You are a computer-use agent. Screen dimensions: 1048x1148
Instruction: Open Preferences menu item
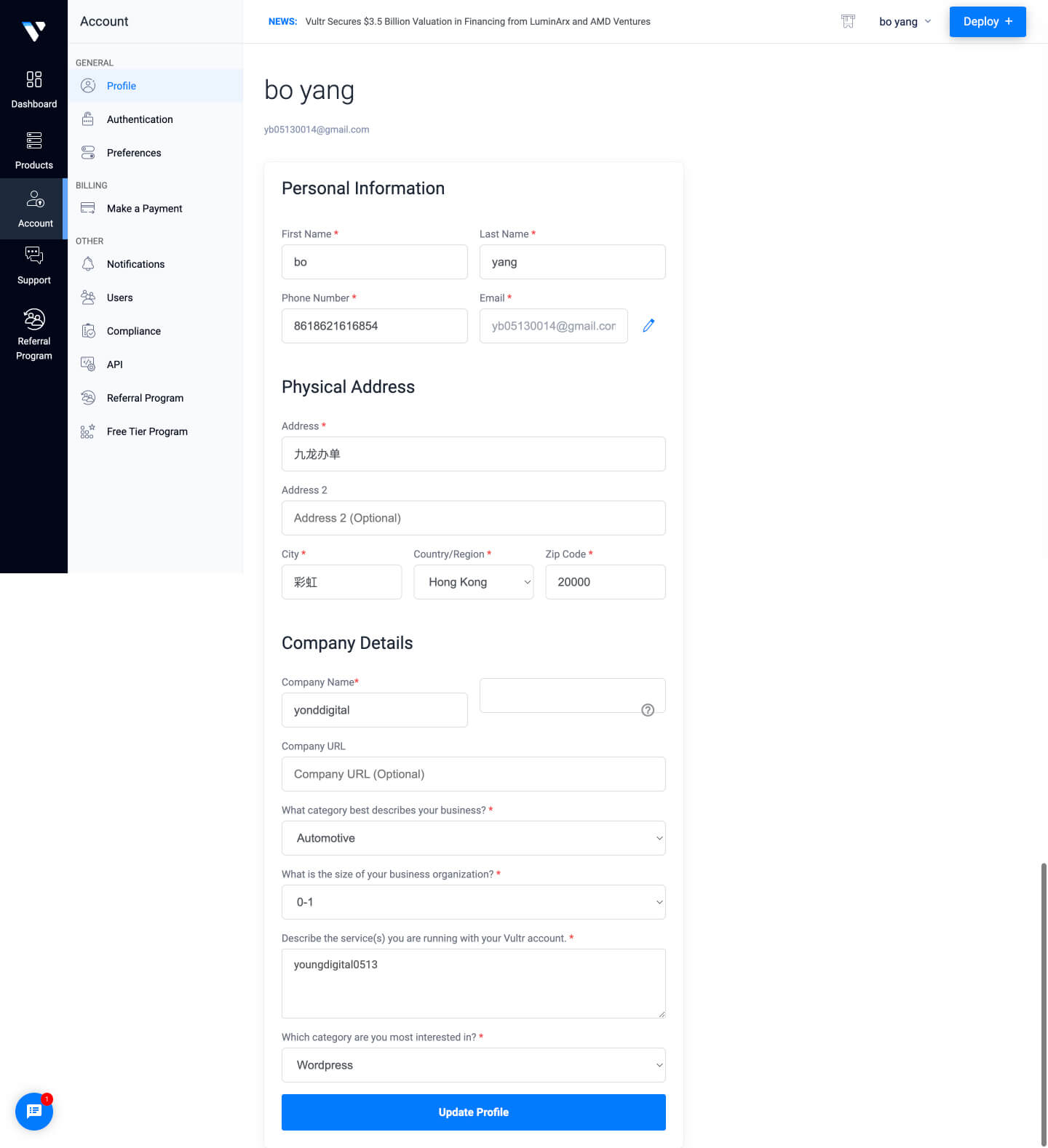pyautogui.click(x=155, y=153)
